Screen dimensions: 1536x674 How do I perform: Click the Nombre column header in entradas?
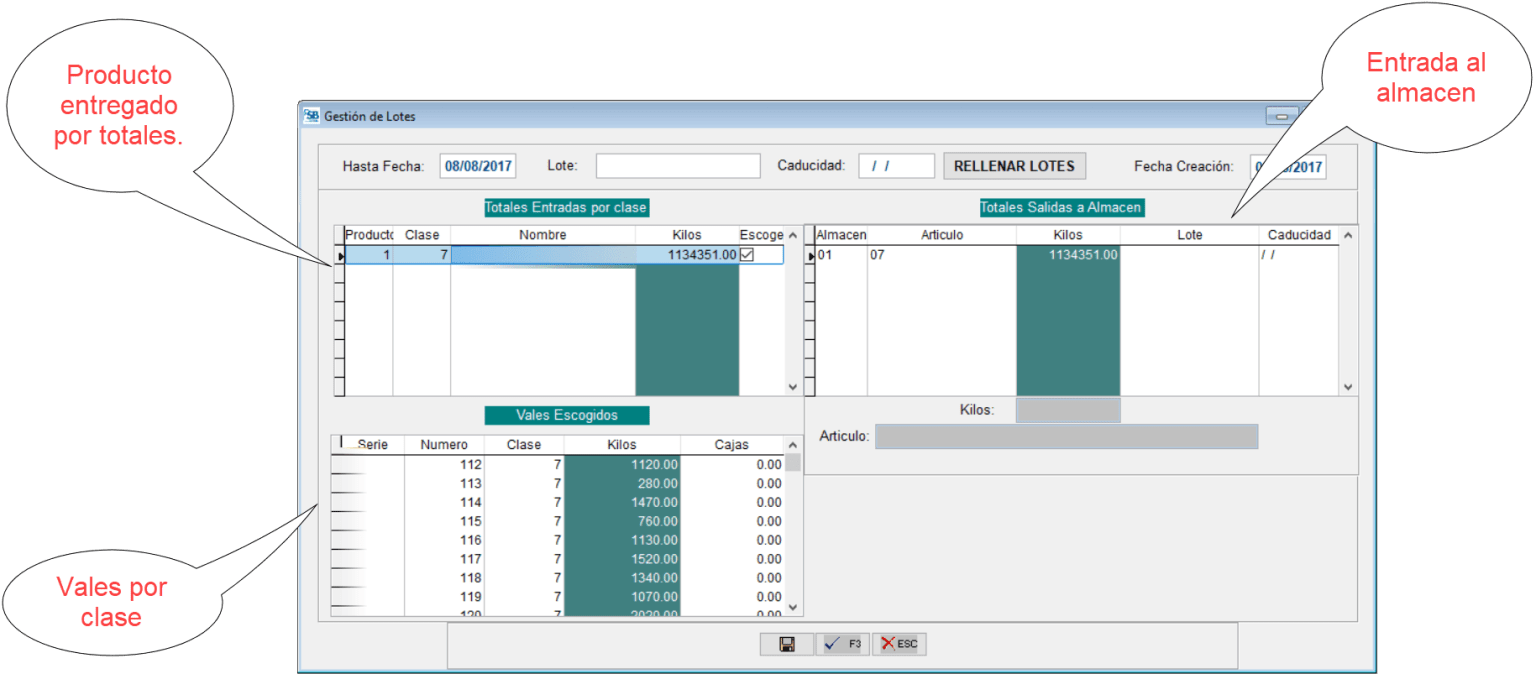543,235
